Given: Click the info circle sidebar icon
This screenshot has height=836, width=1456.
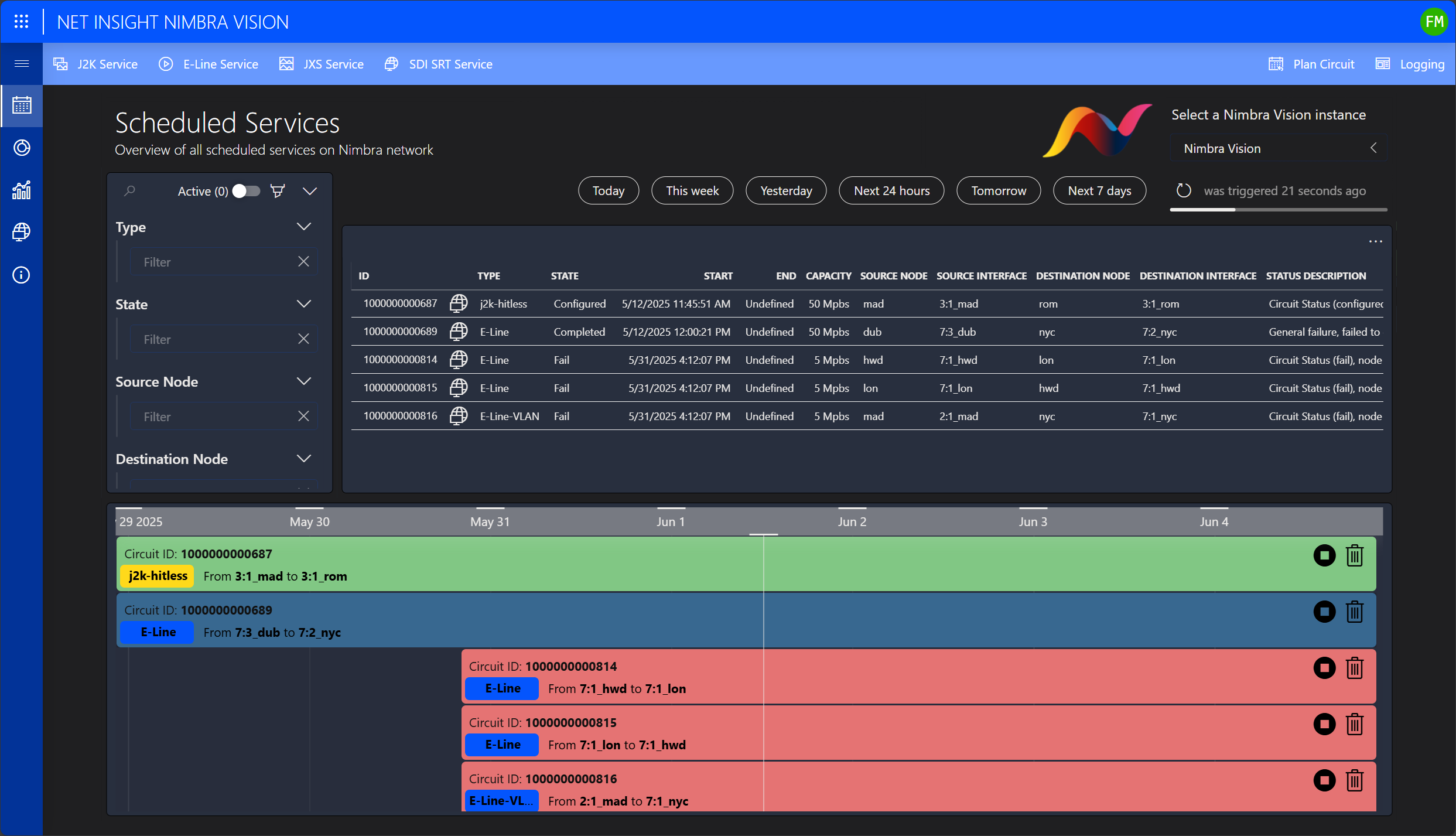Looking at the screenshot, I should point(22,275).
